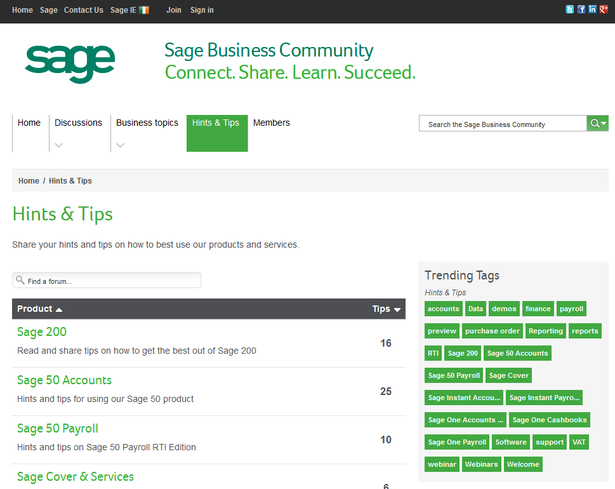
Task: Switch to the Hints & Tips tab
Action: click(x=217, y=133)
